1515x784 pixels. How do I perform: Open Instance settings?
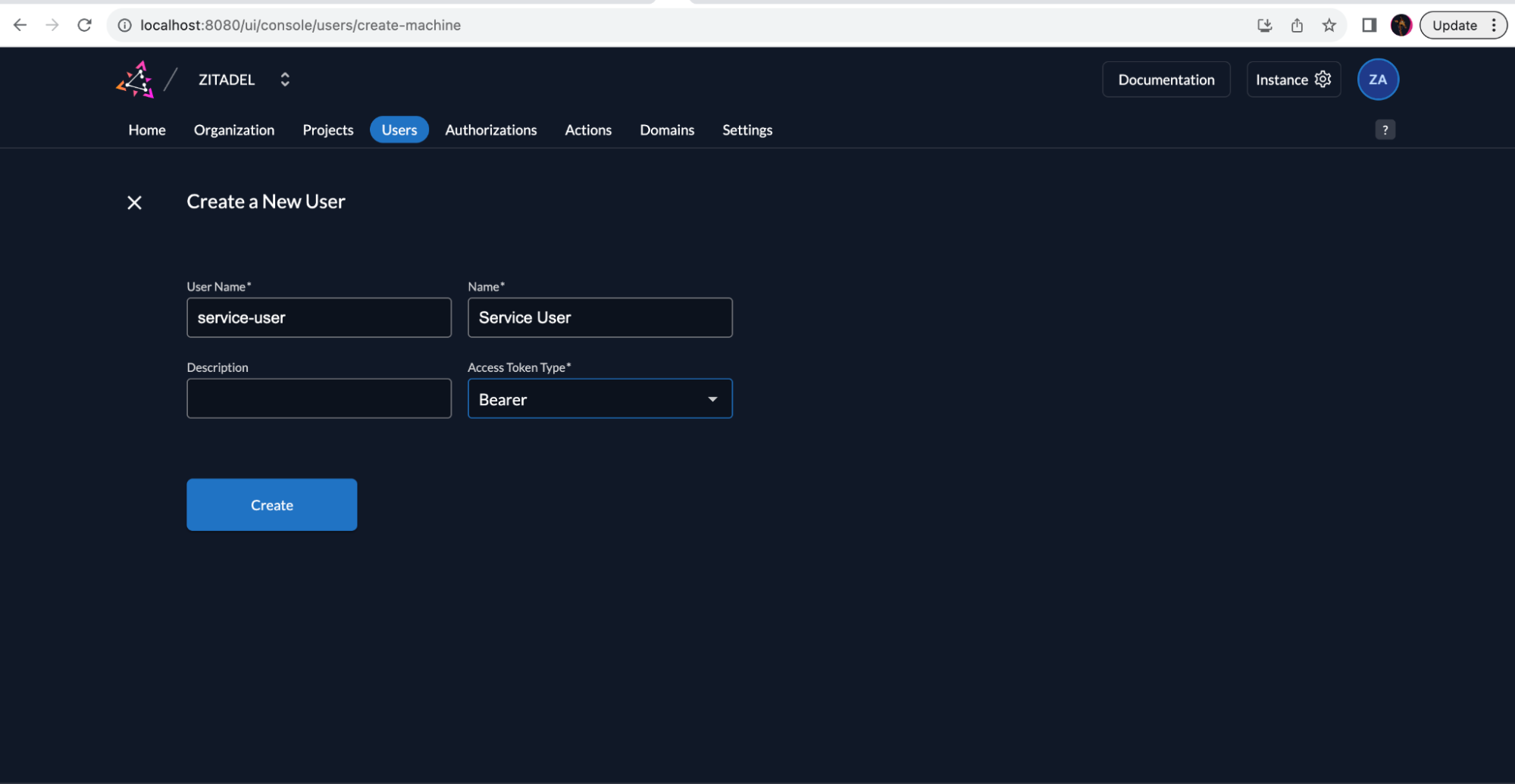[1293, 80]
